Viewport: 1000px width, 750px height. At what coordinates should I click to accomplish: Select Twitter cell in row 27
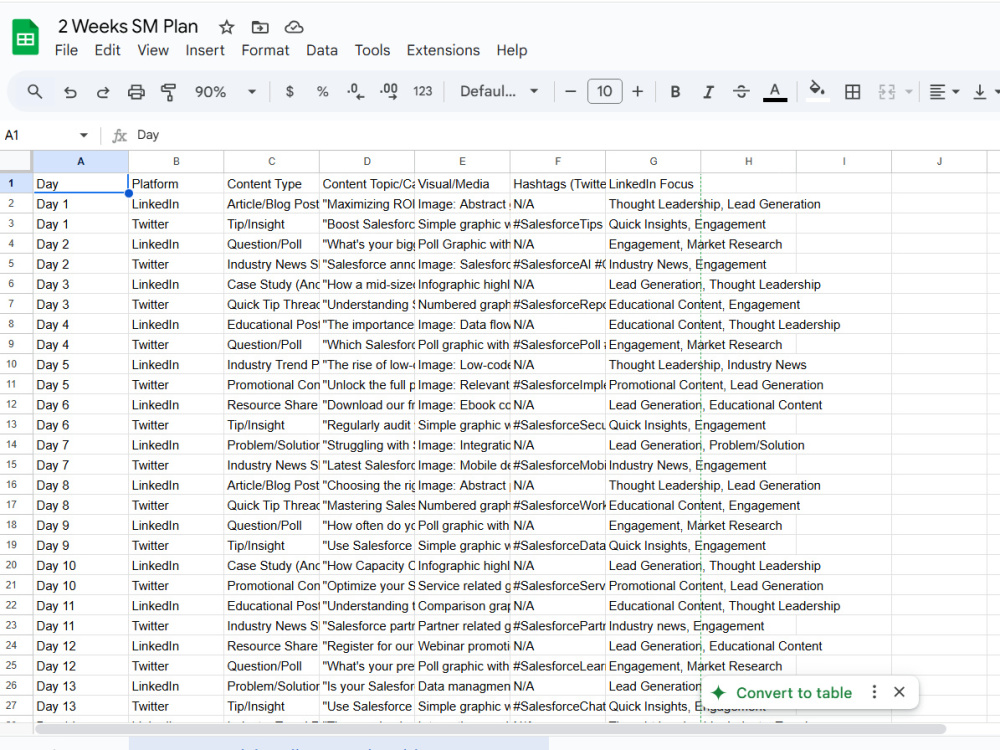176,706
